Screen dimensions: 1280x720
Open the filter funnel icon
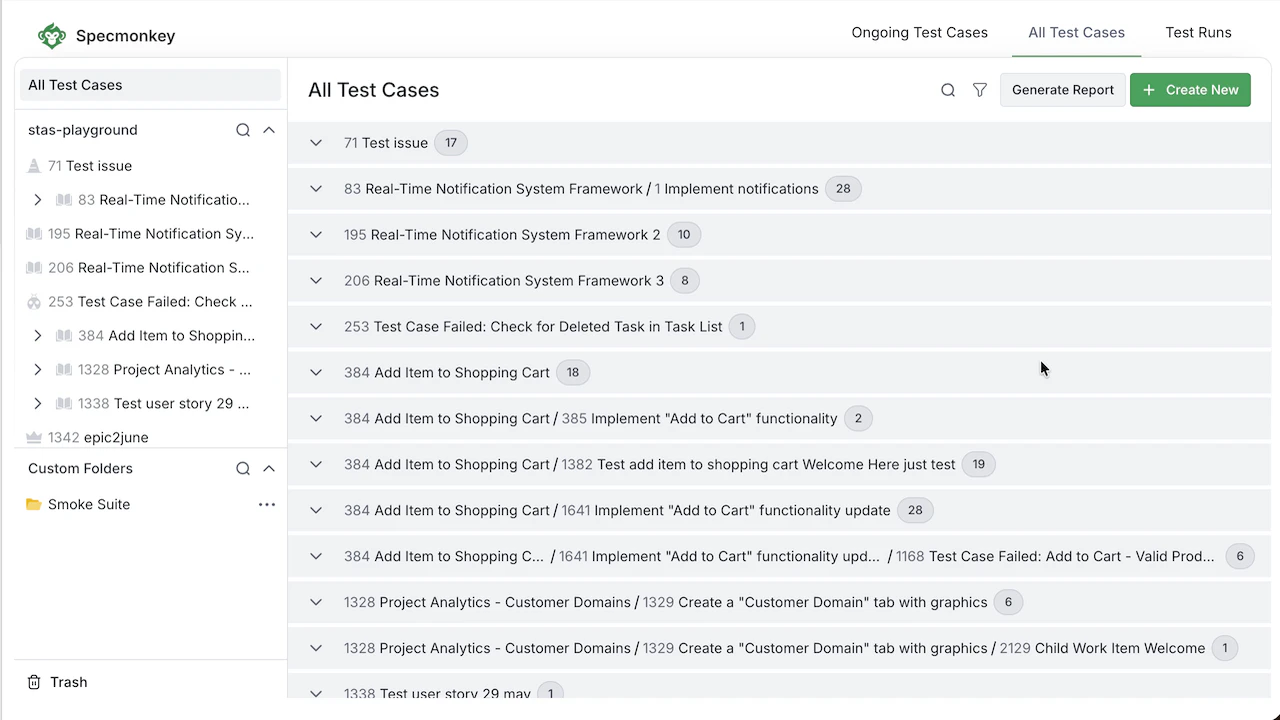[980, 90]
